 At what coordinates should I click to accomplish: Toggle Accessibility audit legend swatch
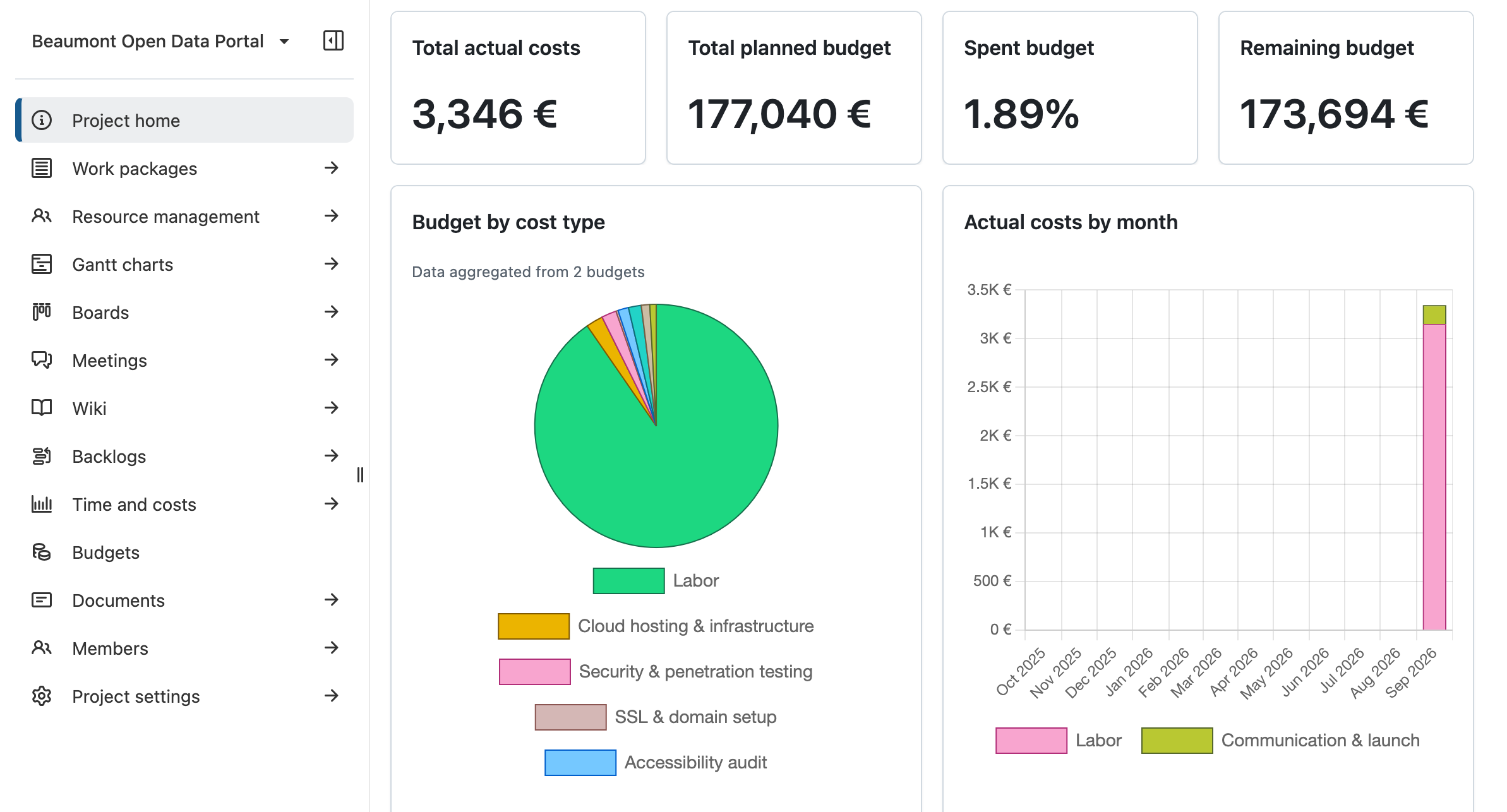pyautogui.click(x=580, y=762)
